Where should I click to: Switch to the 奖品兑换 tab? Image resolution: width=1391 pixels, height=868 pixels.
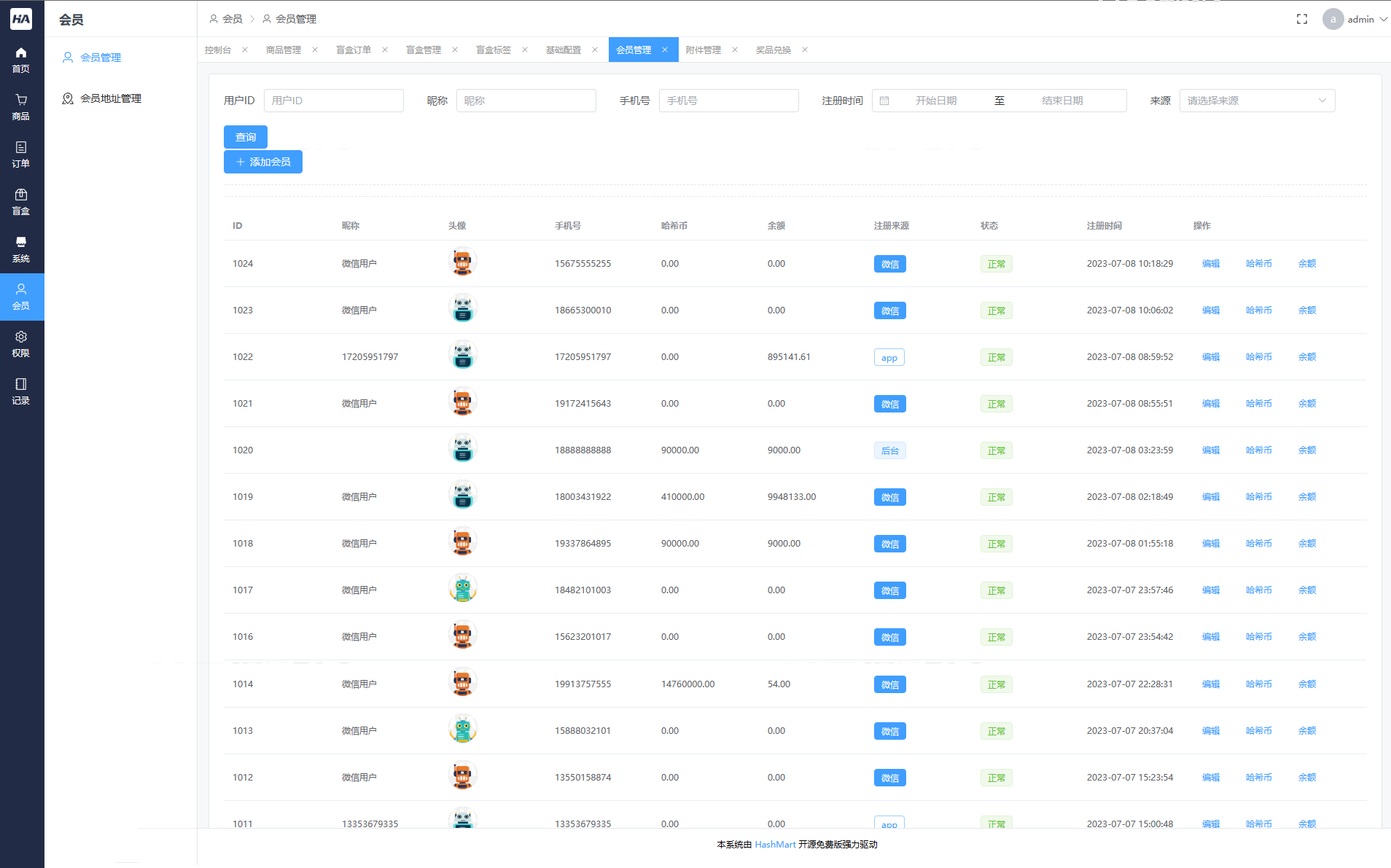click(774, 50)
